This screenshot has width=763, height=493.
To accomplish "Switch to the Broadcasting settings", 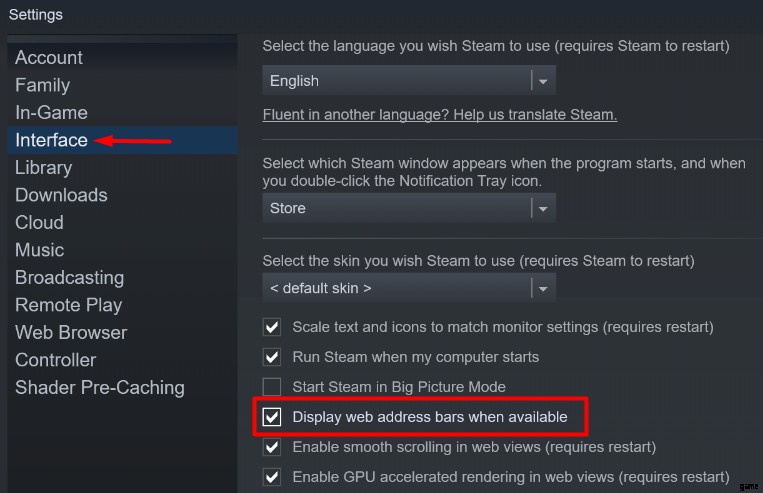I will pyautogui.click(x=69, y=278).
